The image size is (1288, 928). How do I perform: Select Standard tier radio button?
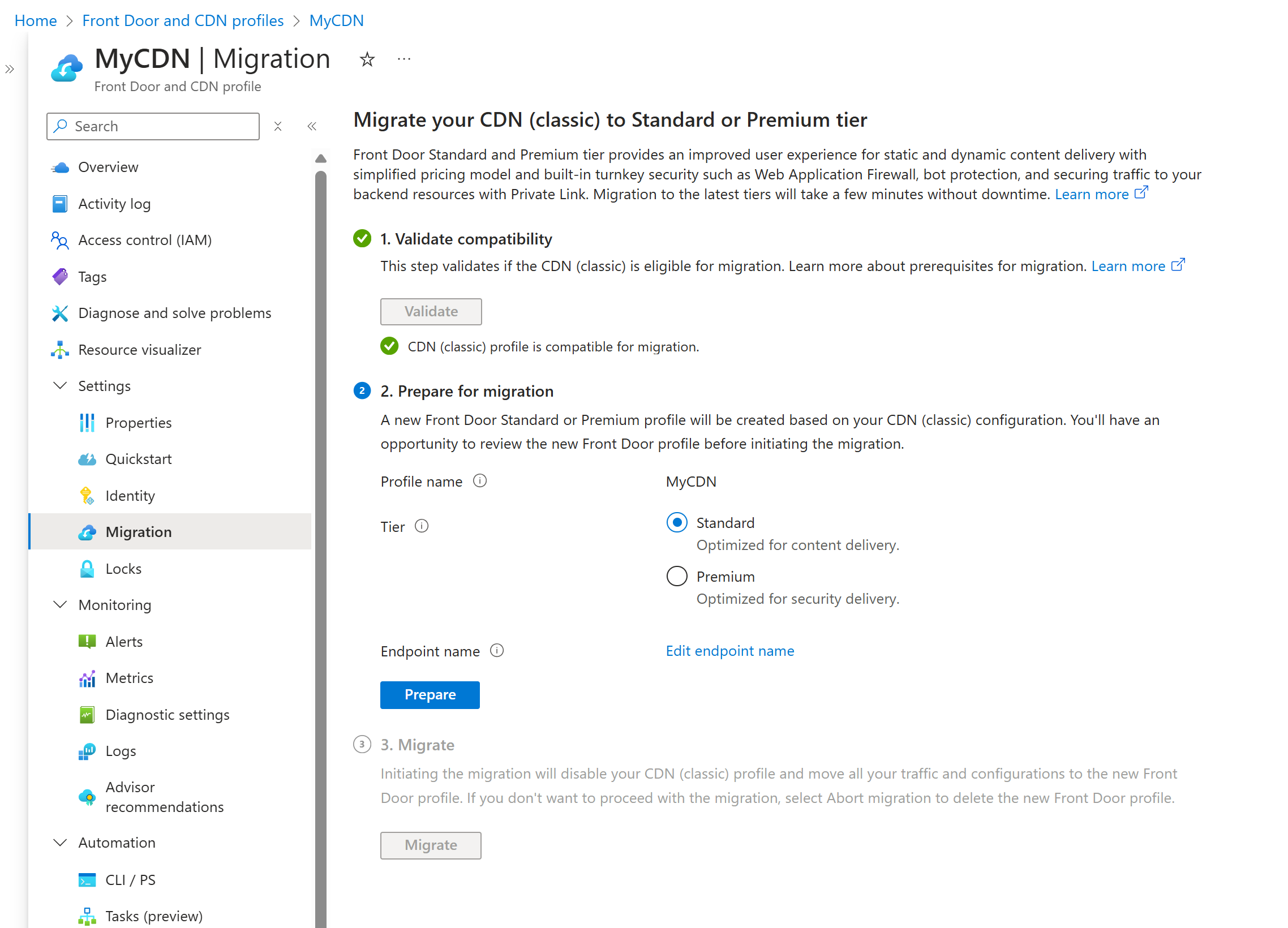click(x=677, y=522)
